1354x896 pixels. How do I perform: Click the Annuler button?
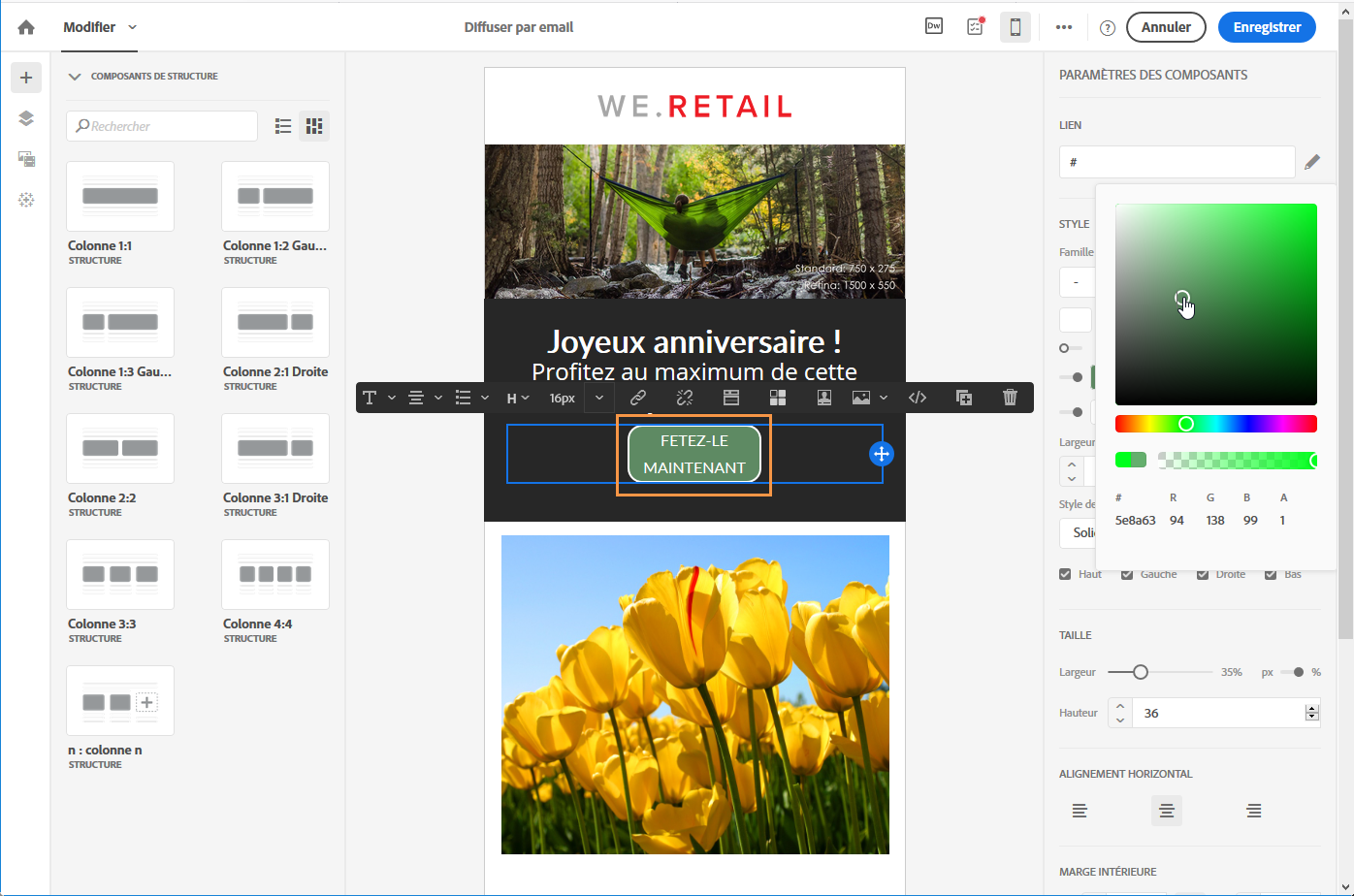(1166, 27)
